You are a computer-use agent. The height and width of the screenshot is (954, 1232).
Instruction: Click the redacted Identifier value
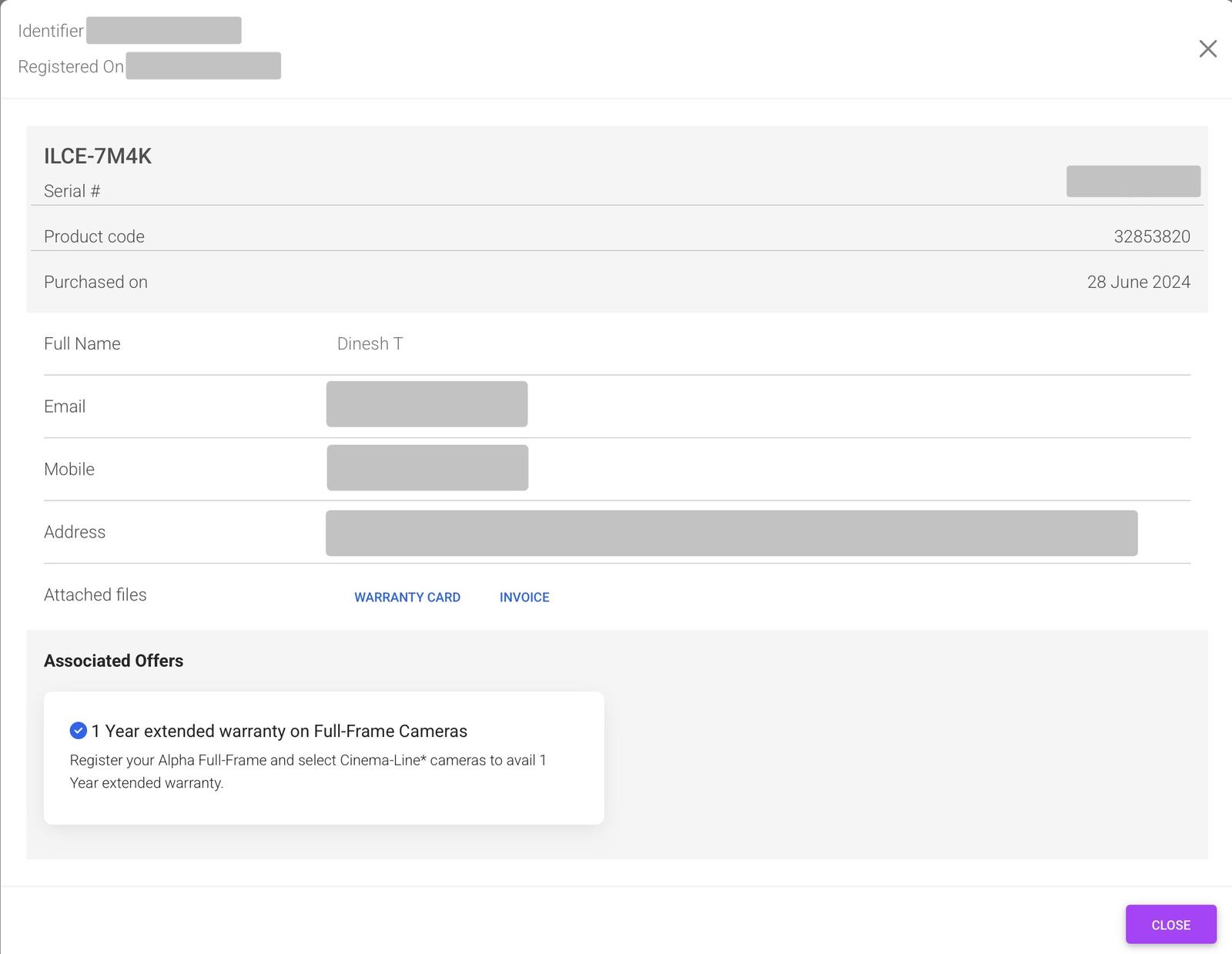tap(163, 31)
